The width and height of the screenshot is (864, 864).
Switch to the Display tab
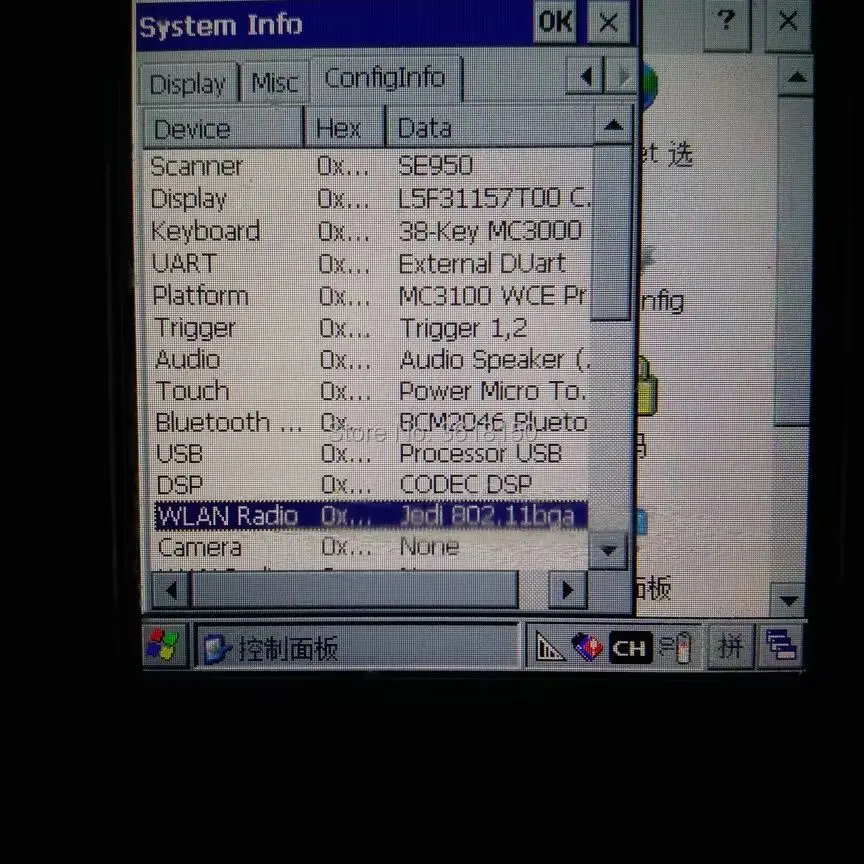tap(188, 84)
